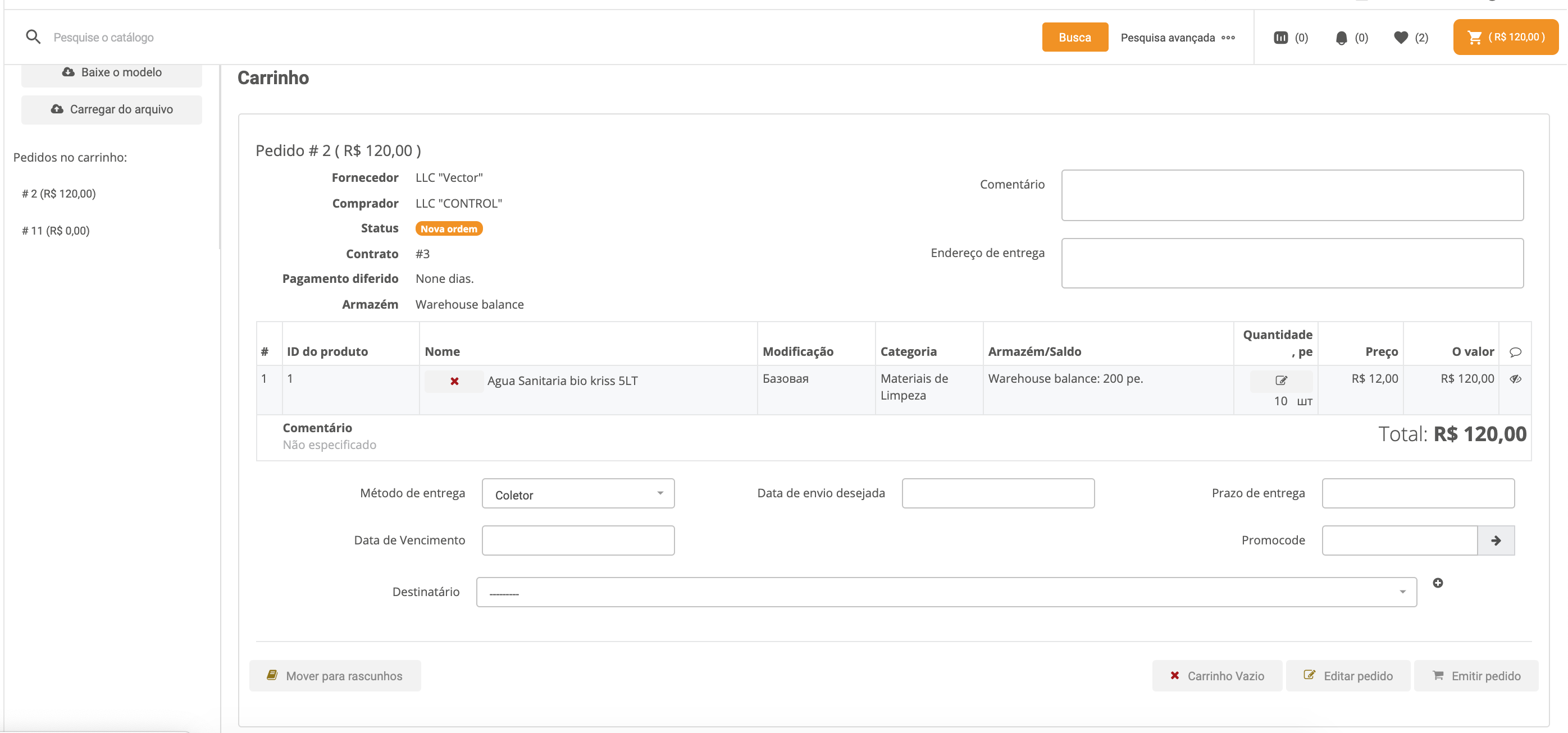Open notifications bell icon
Screen dimensions: 1568x733
[x=1341, y=38]
